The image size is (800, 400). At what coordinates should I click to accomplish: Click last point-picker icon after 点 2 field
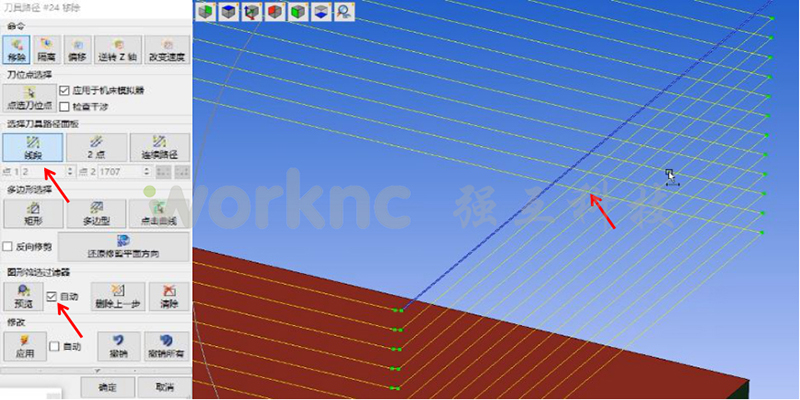click(181, 172)
